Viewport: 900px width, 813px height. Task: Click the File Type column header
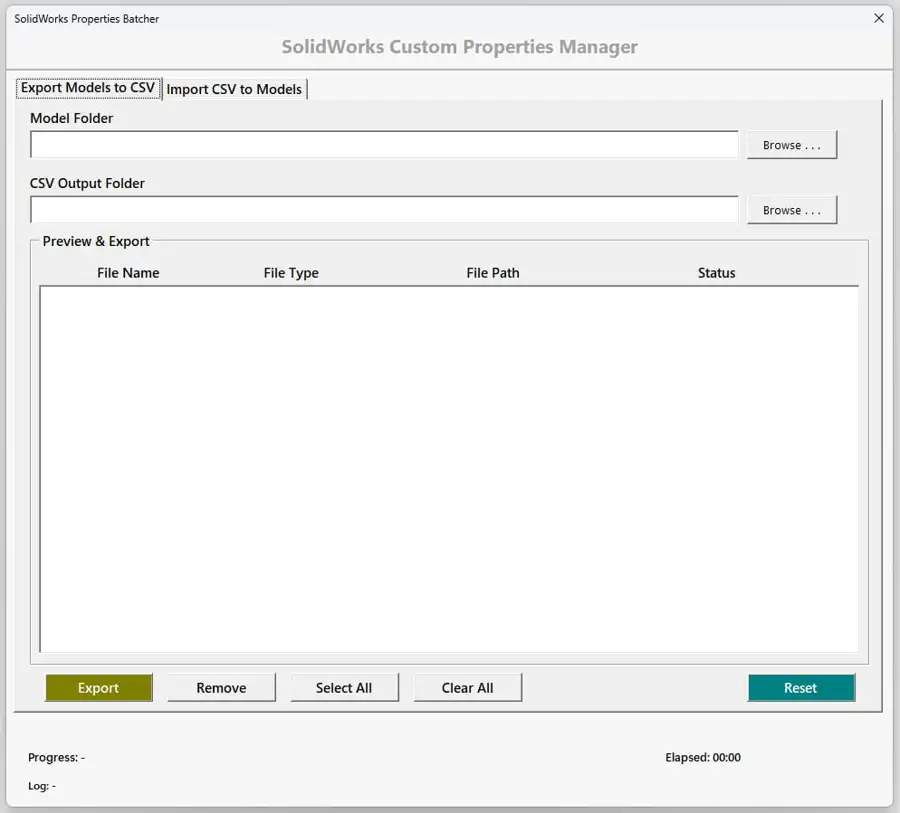click(x=291, y=272)
